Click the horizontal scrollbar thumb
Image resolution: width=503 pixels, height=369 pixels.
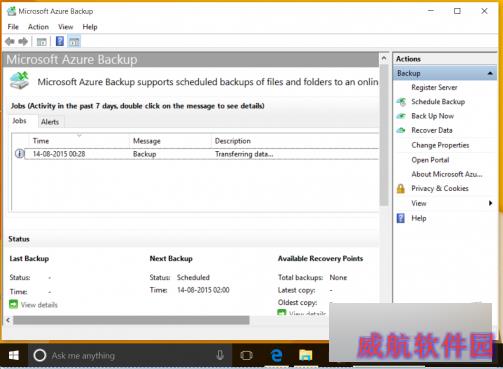point(131,320)
